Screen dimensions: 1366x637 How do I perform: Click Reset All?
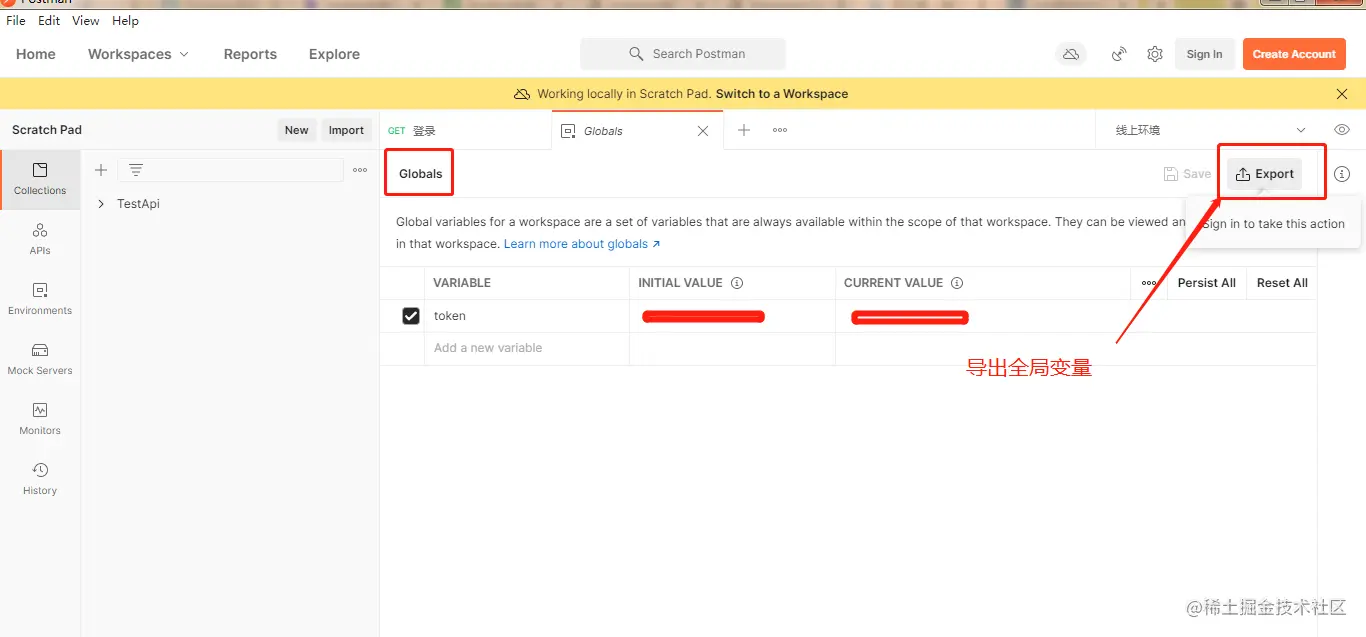1282,283
